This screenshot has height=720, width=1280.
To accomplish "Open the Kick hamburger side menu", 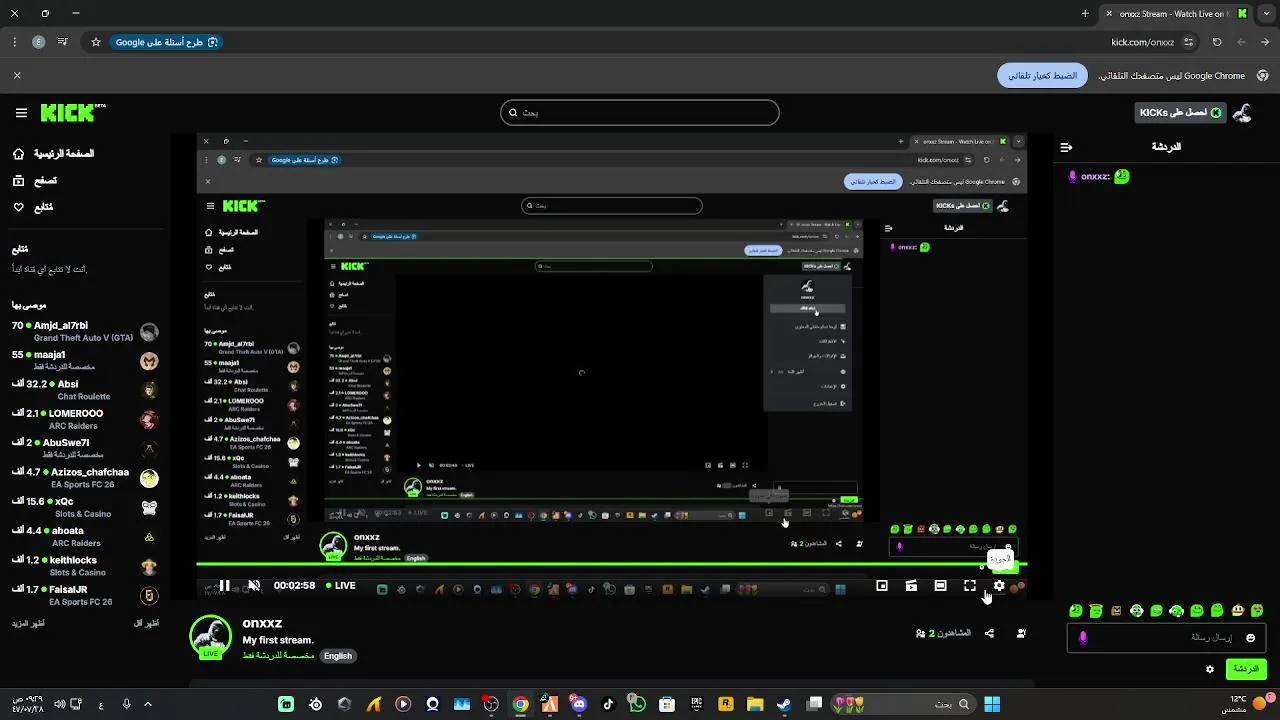I will pos(21,113).
